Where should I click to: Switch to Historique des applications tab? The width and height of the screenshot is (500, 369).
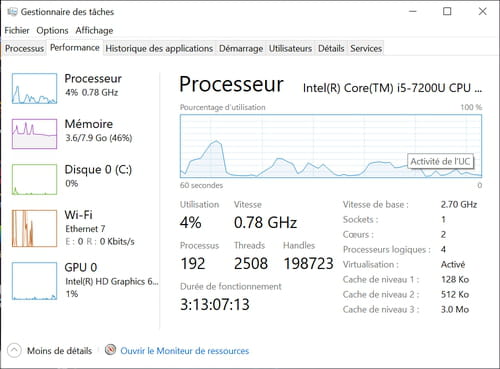click(x=159, y=48)
